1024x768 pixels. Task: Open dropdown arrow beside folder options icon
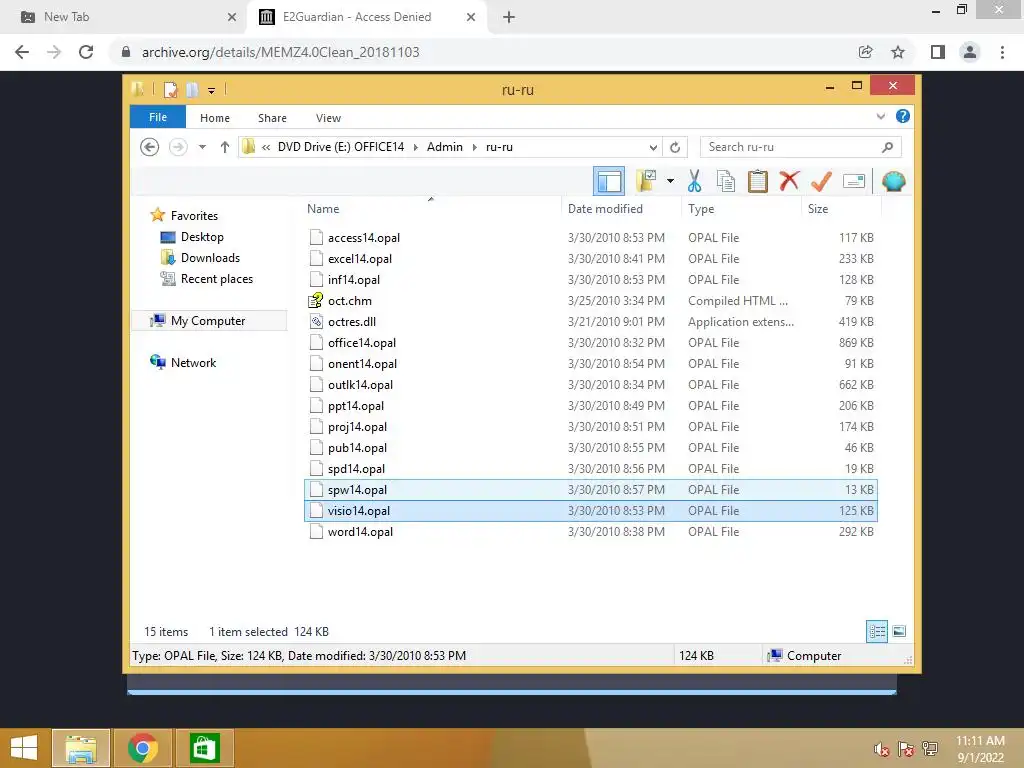point(670,181)
